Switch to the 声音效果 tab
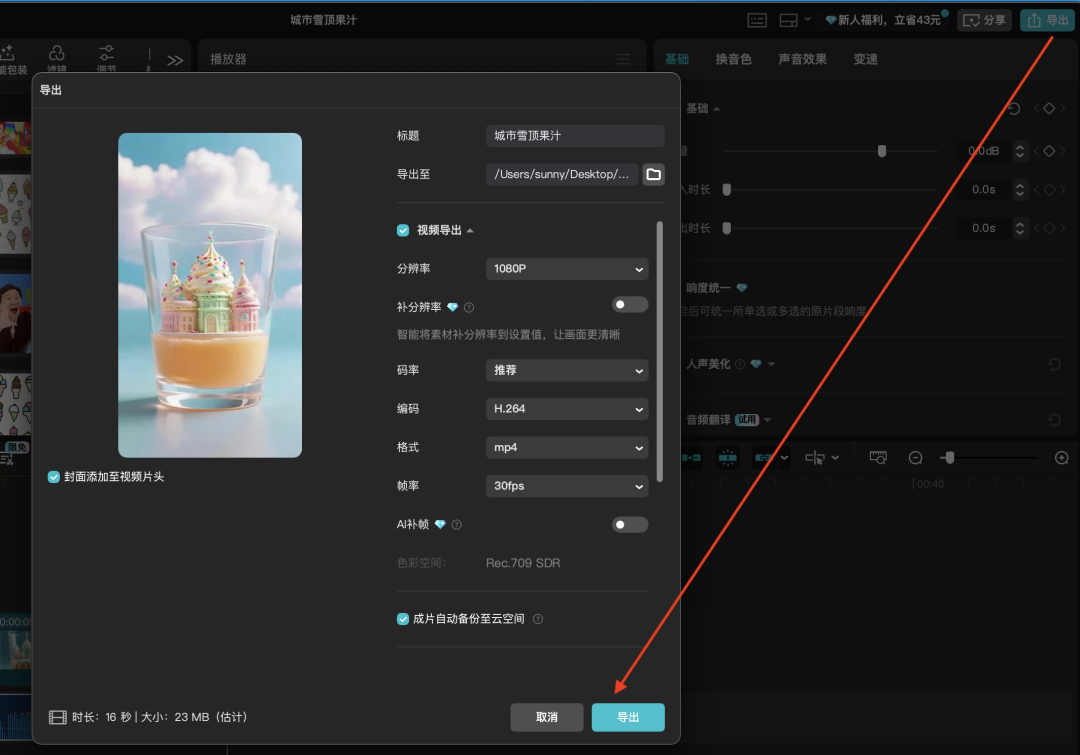 [x=801, y=59]
